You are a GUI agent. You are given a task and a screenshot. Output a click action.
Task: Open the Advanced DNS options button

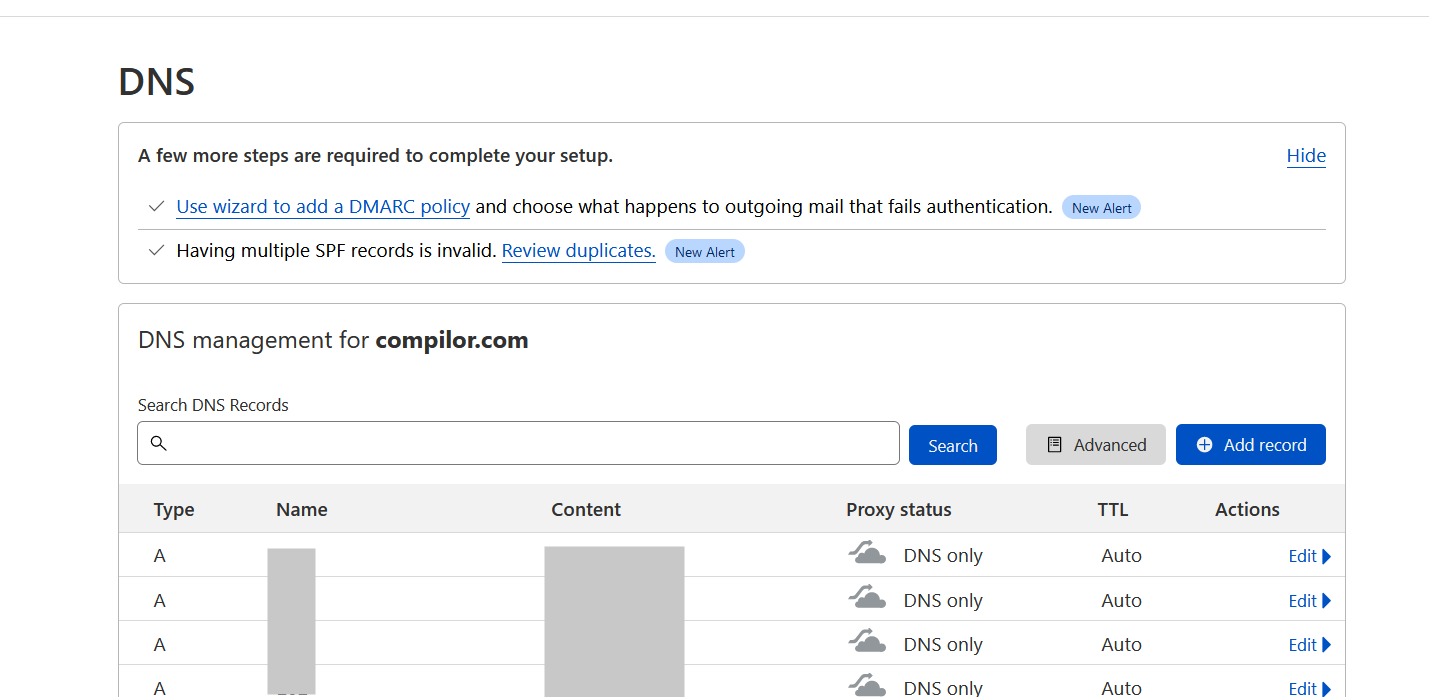pyautogui.click(x=1095, y=445)
